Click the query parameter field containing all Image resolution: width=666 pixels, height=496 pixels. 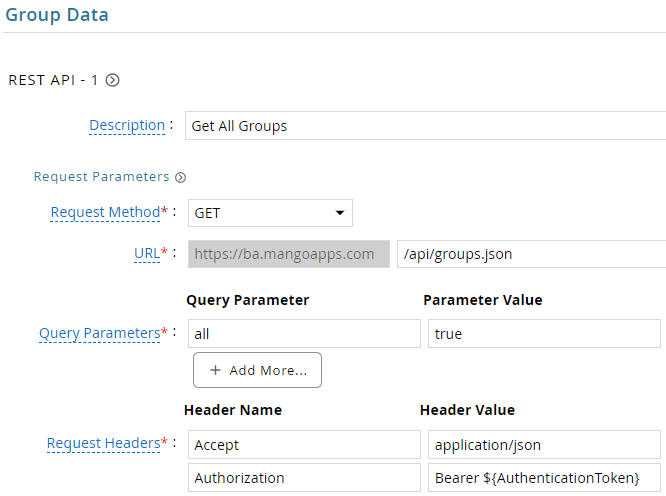pyautogui.click(x=304, y=334)
